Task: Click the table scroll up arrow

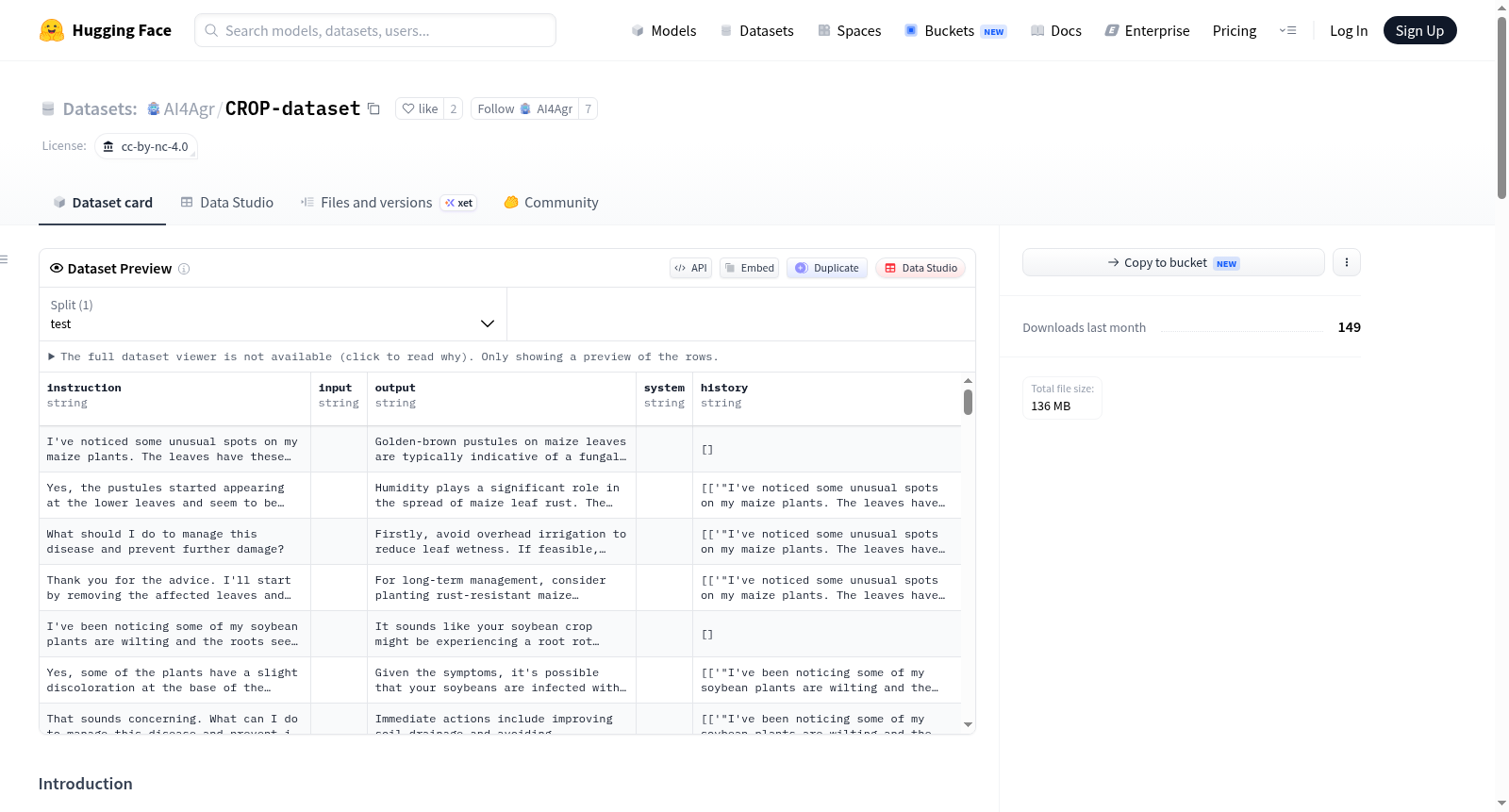Action: 968,380
